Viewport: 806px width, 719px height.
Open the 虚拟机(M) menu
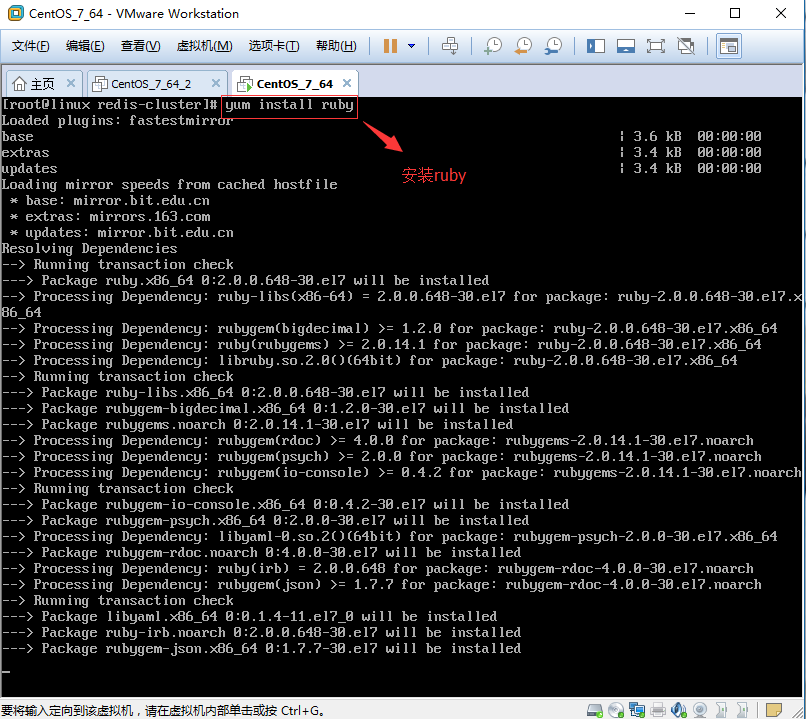[x=204, y=46]
